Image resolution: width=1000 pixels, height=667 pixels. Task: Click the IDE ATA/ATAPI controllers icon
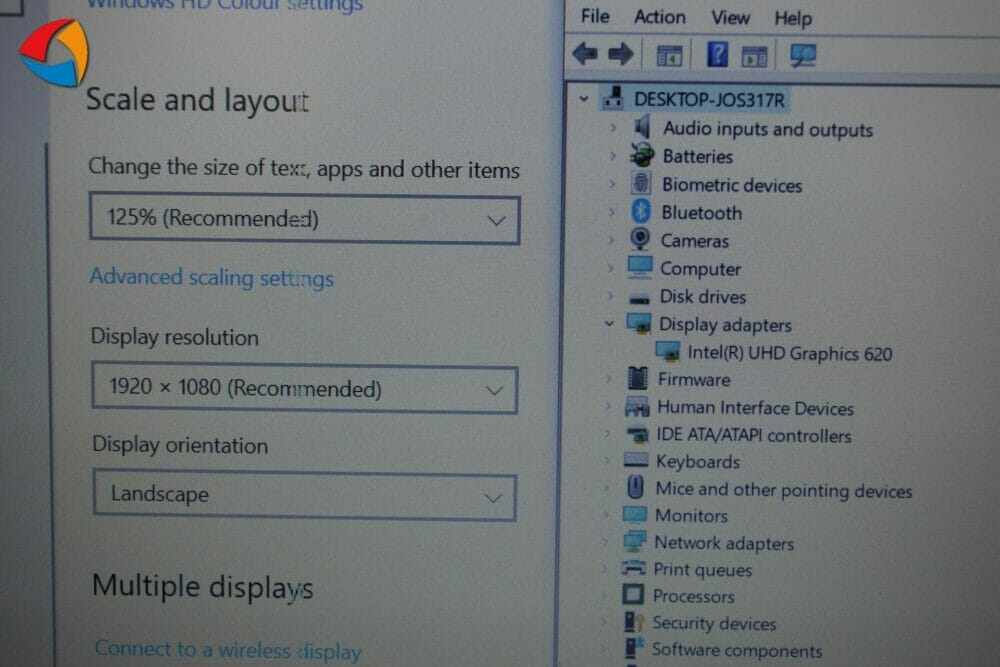[637, 435]
